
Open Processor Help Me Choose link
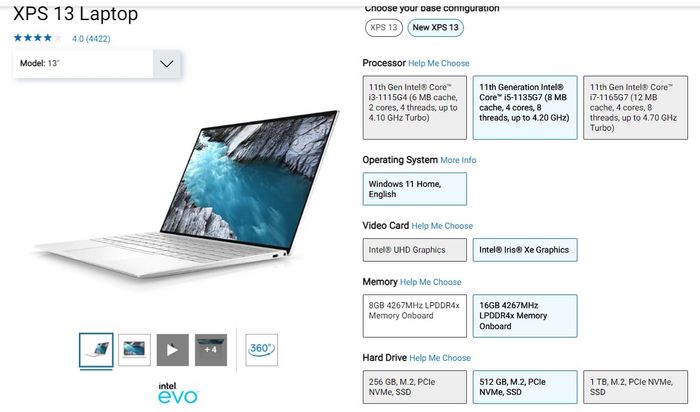pyautogui.click(x=439, y=63)
